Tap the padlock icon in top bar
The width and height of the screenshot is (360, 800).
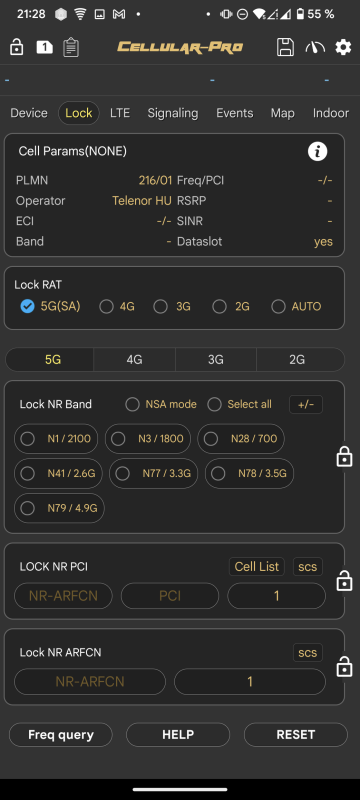[x=16, y=47]
